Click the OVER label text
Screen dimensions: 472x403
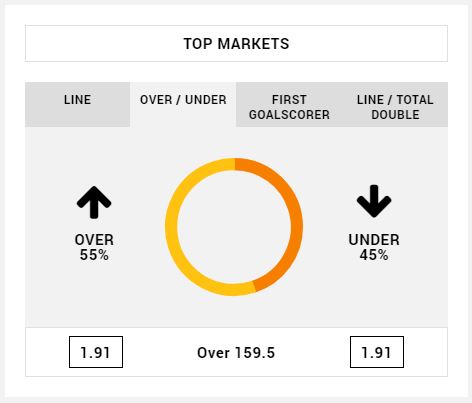[94, 240]
